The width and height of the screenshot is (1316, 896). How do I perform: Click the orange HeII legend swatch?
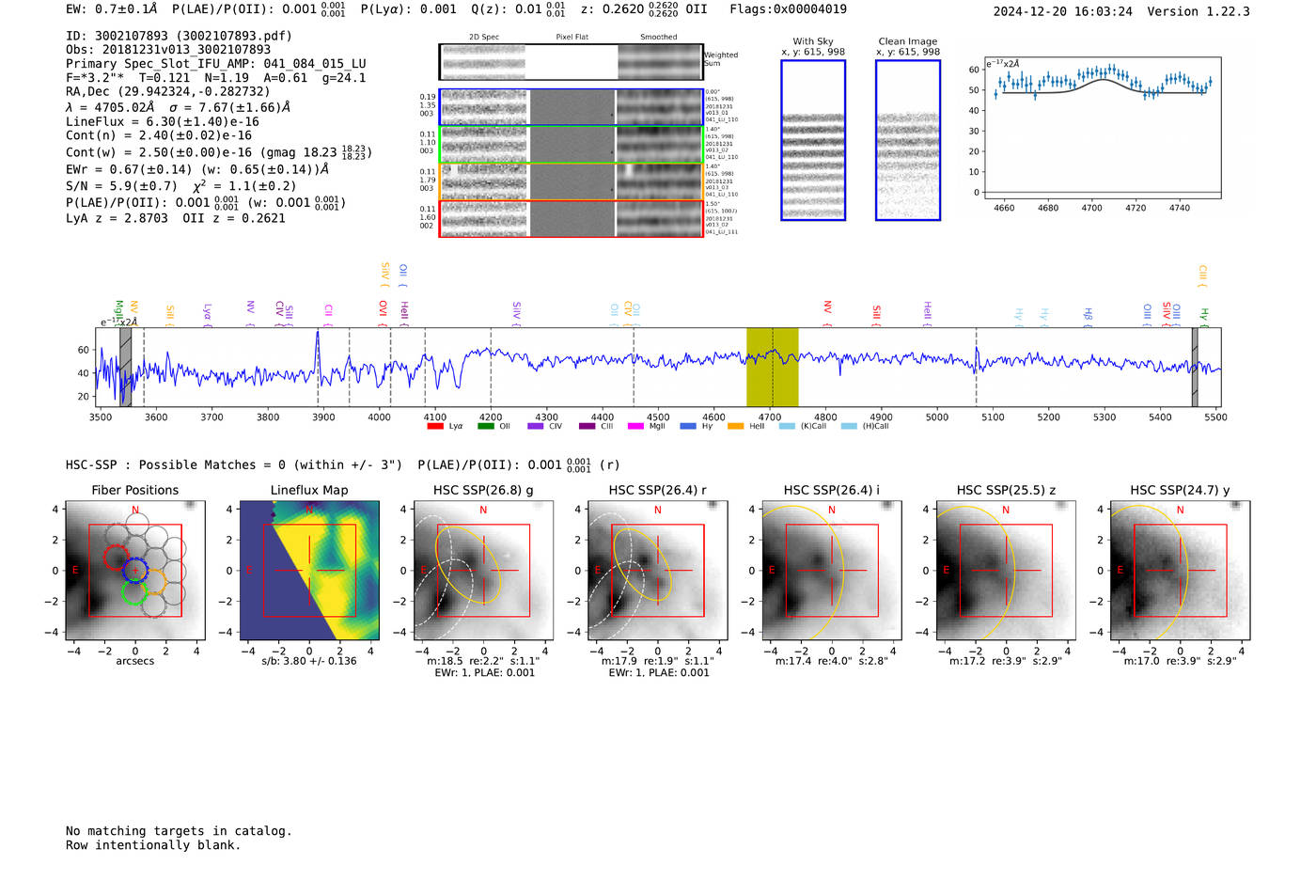point(736,426)
